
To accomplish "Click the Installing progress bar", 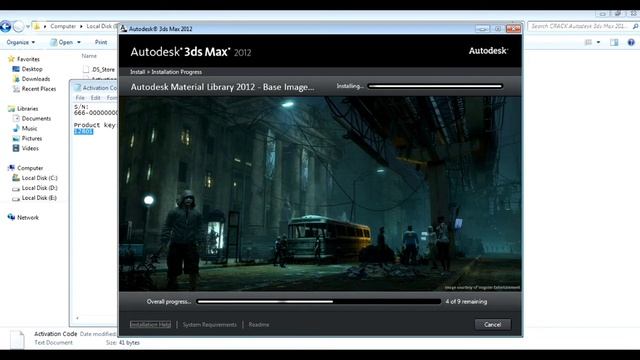I will 435,86.
